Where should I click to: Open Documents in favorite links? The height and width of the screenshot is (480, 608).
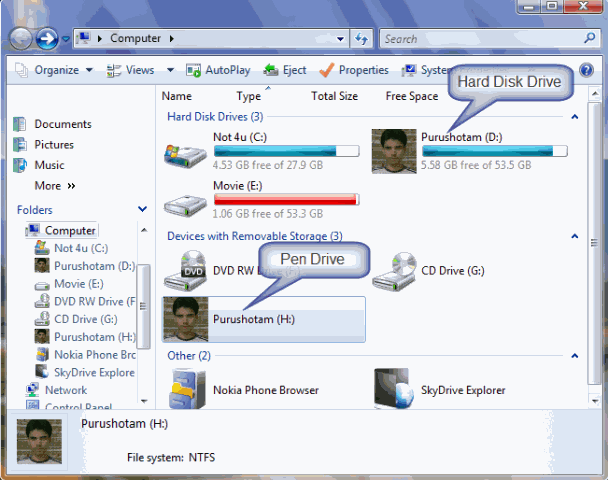[x=63, y=124]
